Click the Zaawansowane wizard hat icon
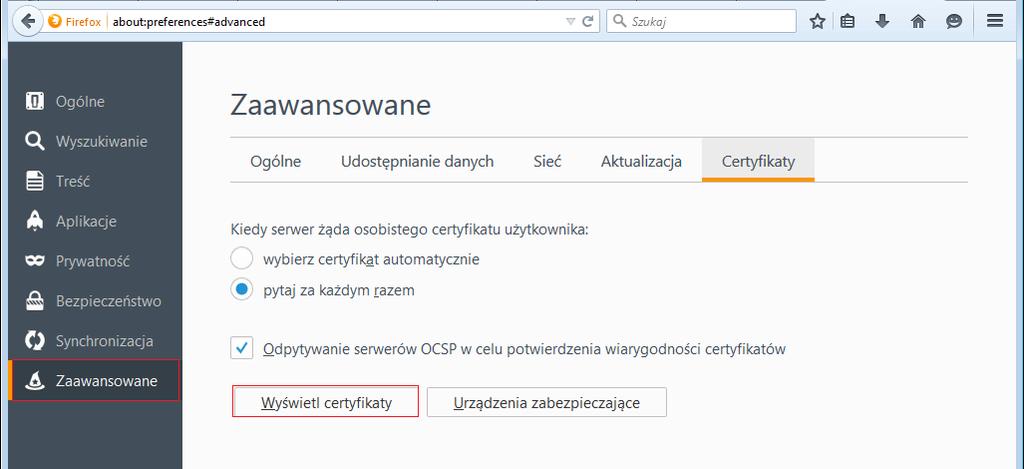1024x469 pixels. click(x=35, y=380)
